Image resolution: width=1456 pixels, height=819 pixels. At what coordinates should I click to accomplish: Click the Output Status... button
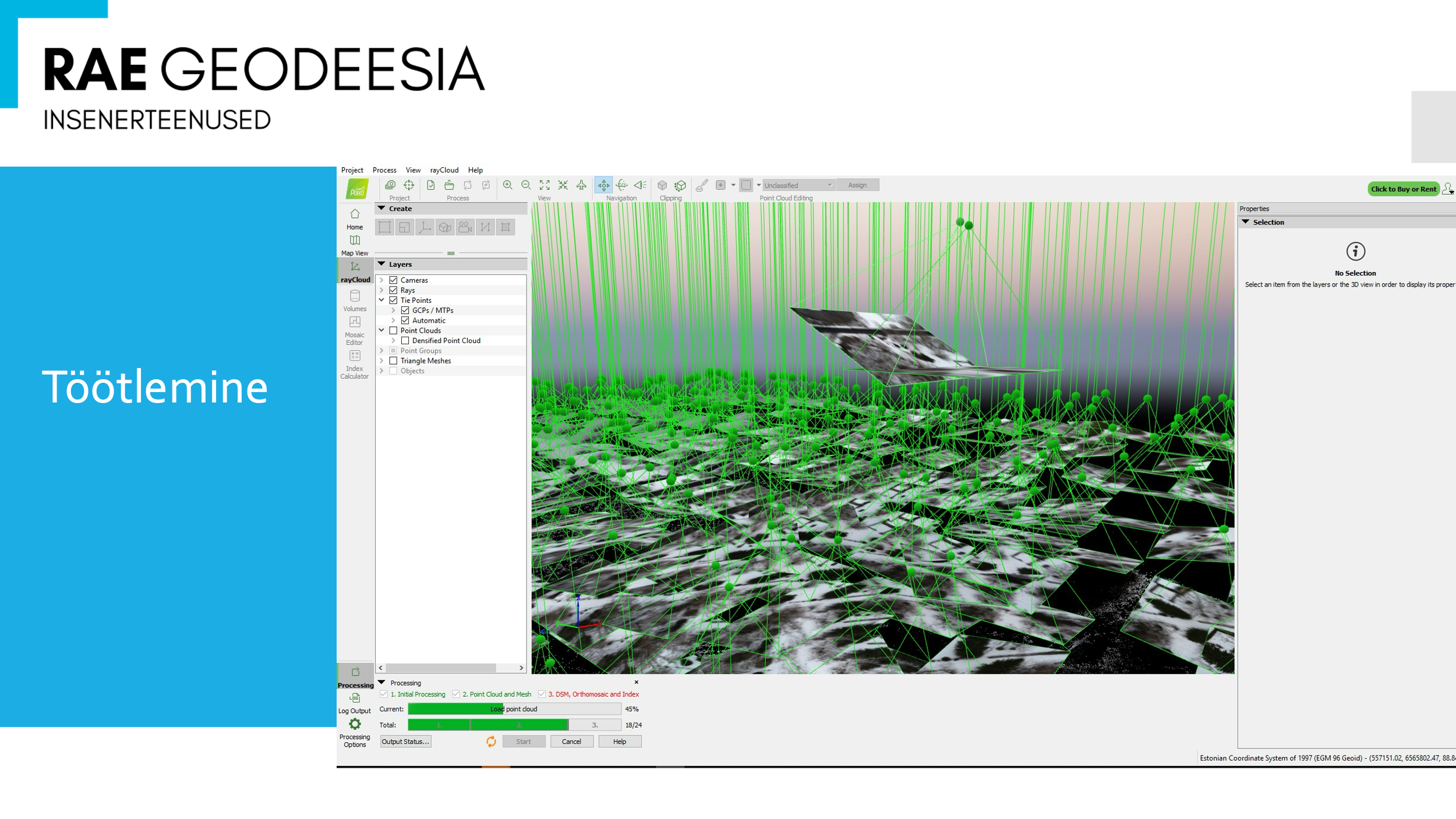point(405,742)
